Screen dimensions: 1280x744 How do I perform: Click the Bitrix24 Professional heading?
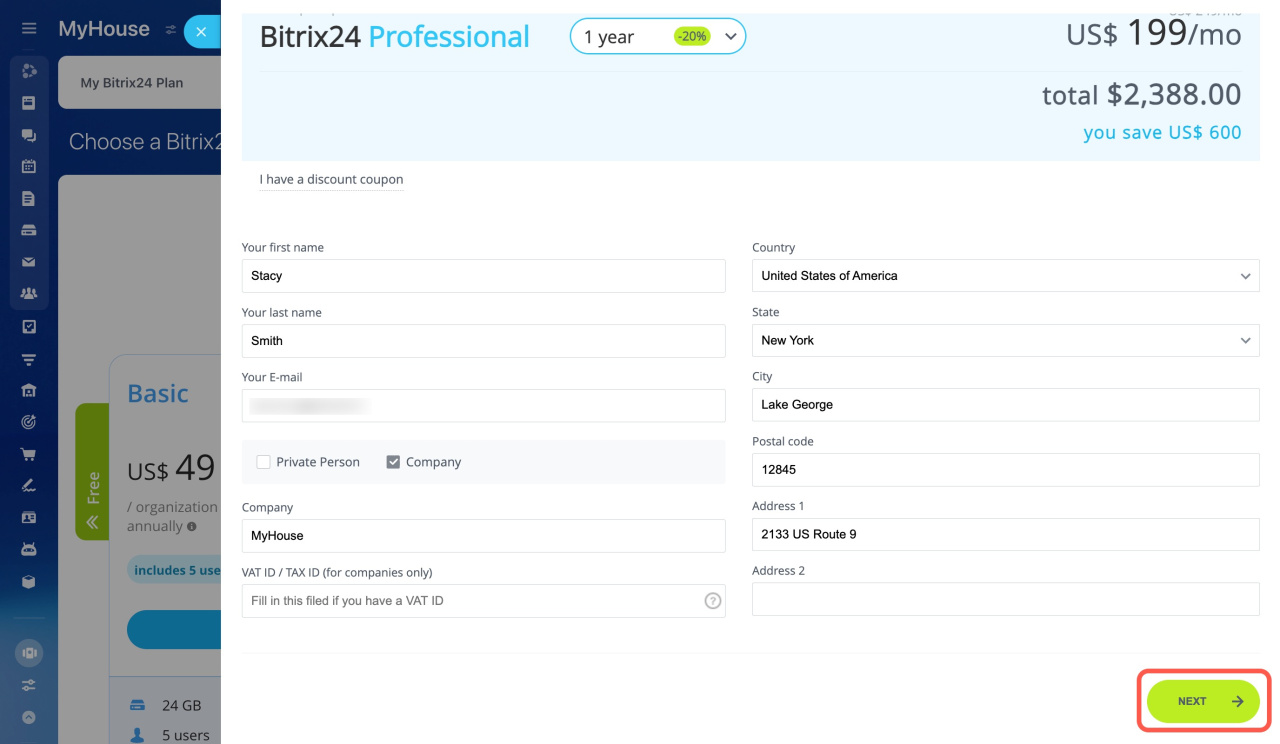(x=395, y=37)
